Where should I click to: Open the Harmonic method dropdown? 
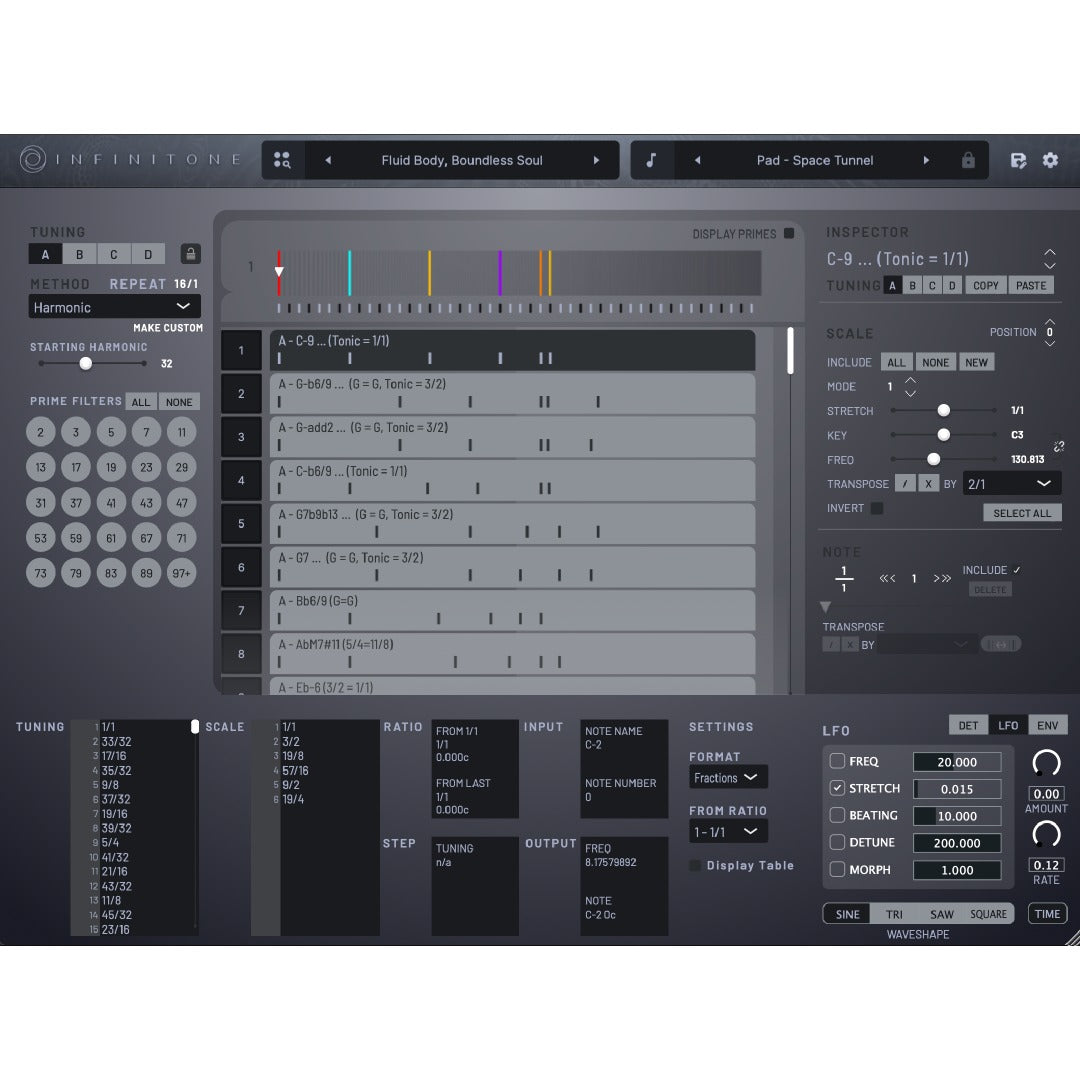tap(114, 306)
